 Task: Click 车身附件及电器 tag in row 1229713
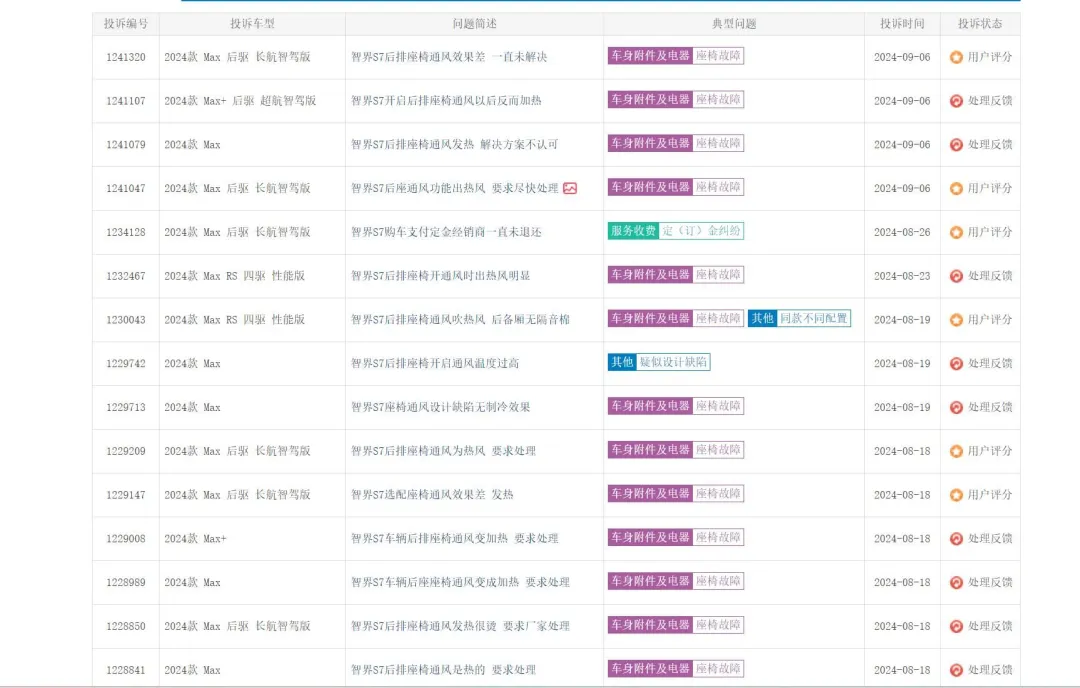click(x=650, y=406)
